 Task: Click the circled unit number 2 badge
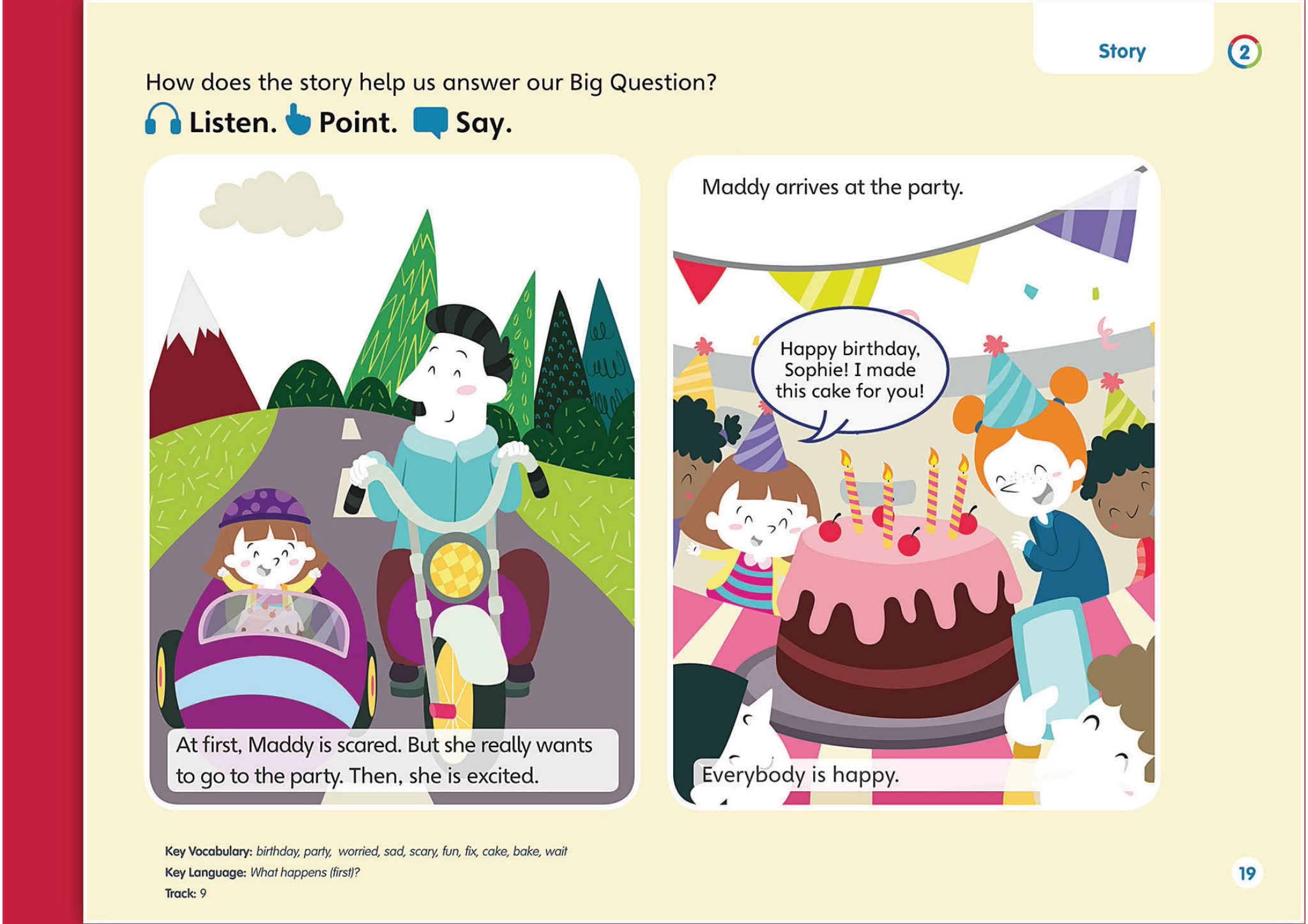pos(1244,52)
